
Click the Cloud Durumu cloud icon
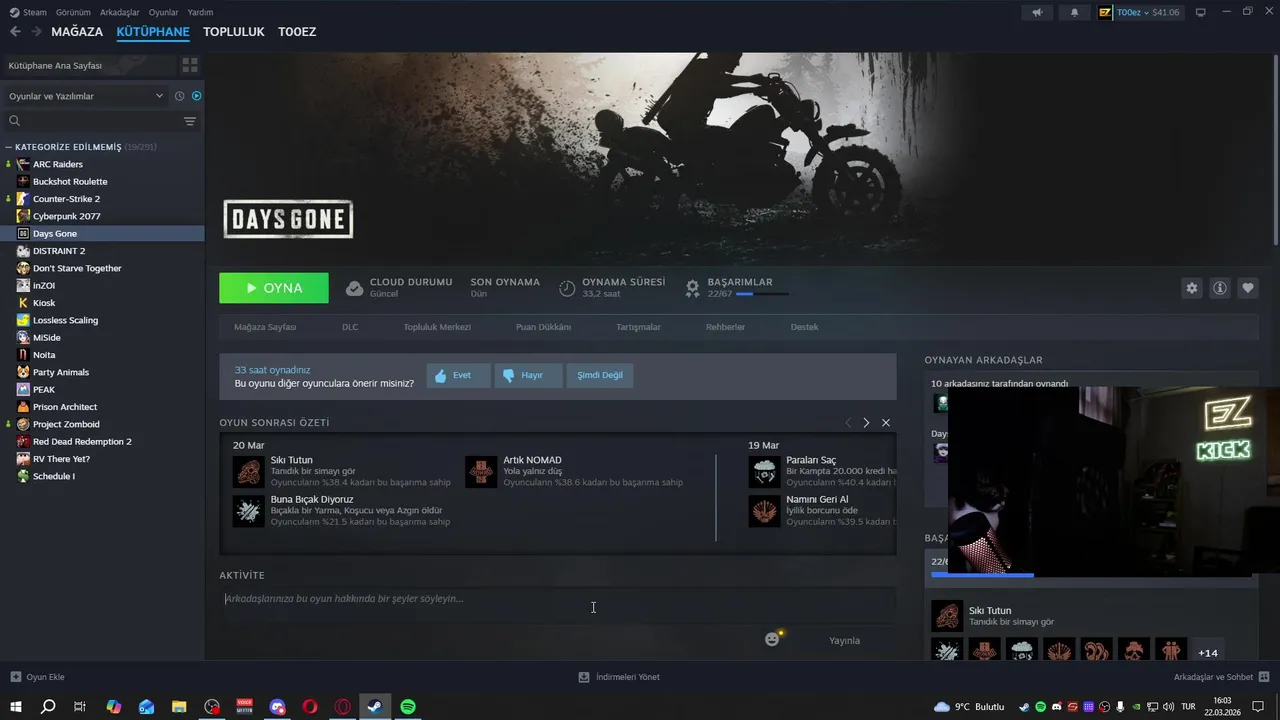coord(354,288)
